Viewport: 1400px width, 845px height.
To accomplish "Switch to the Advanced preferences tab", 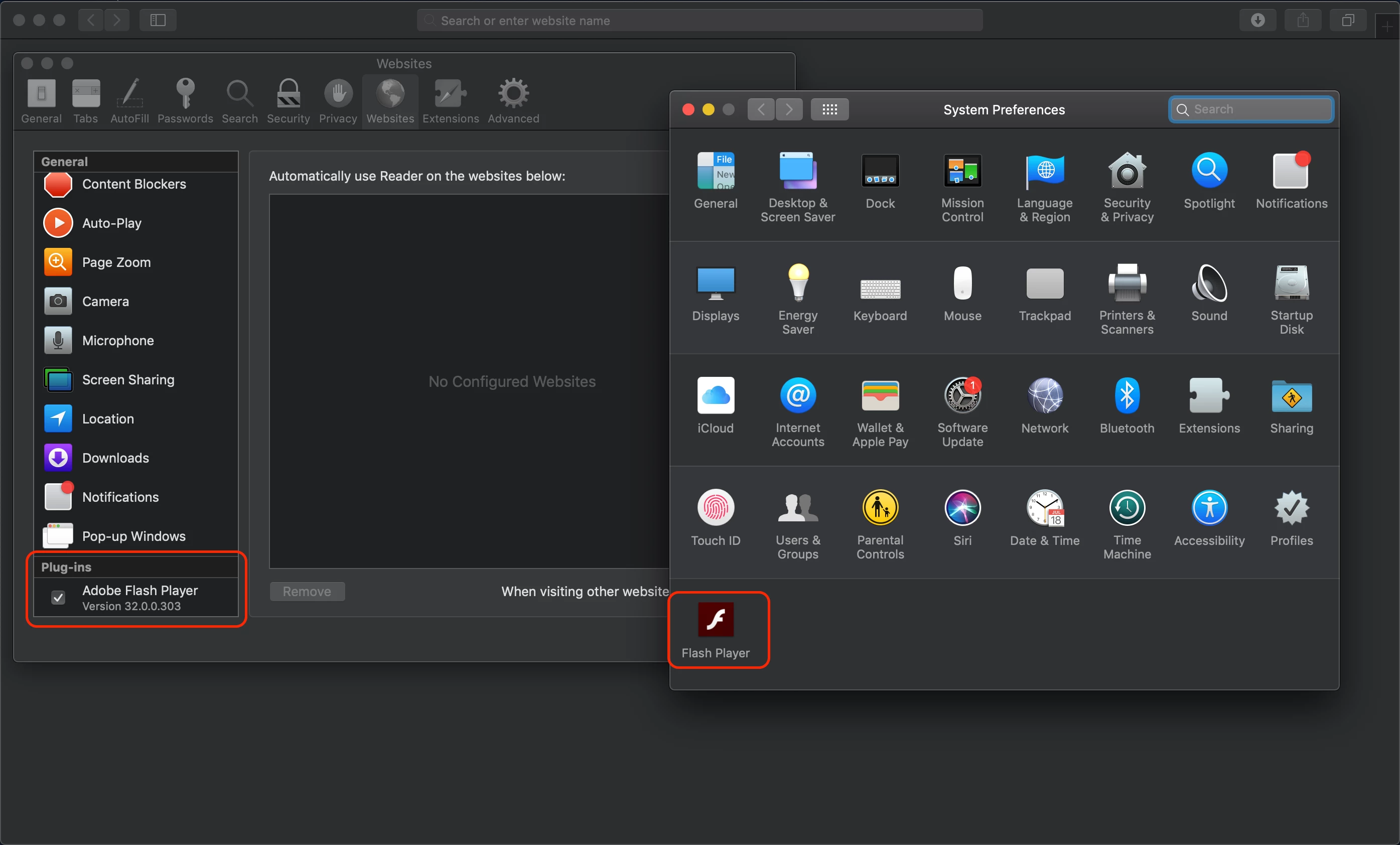I will pos(513,100).
